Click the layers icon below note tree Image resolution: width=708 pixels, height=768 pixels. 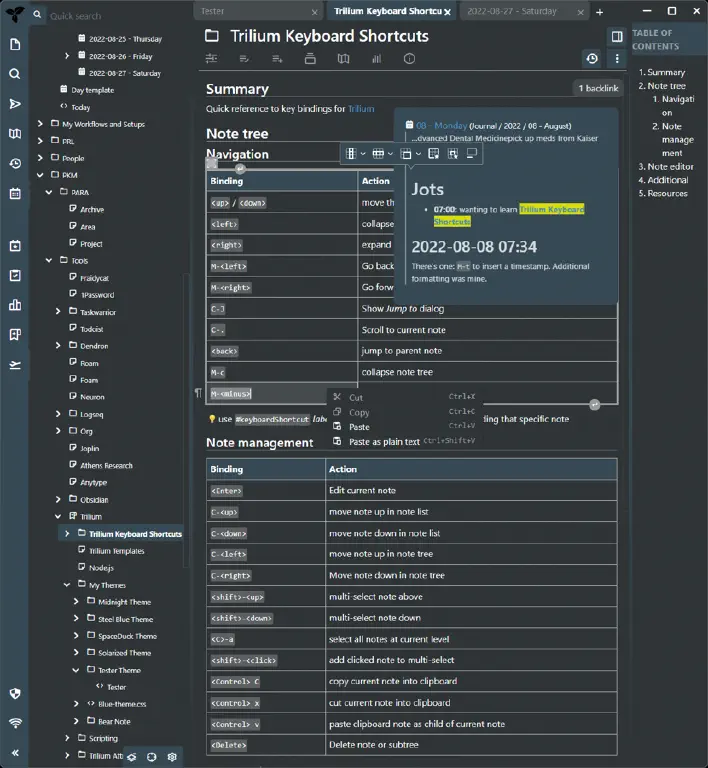(x=132, y=757)
